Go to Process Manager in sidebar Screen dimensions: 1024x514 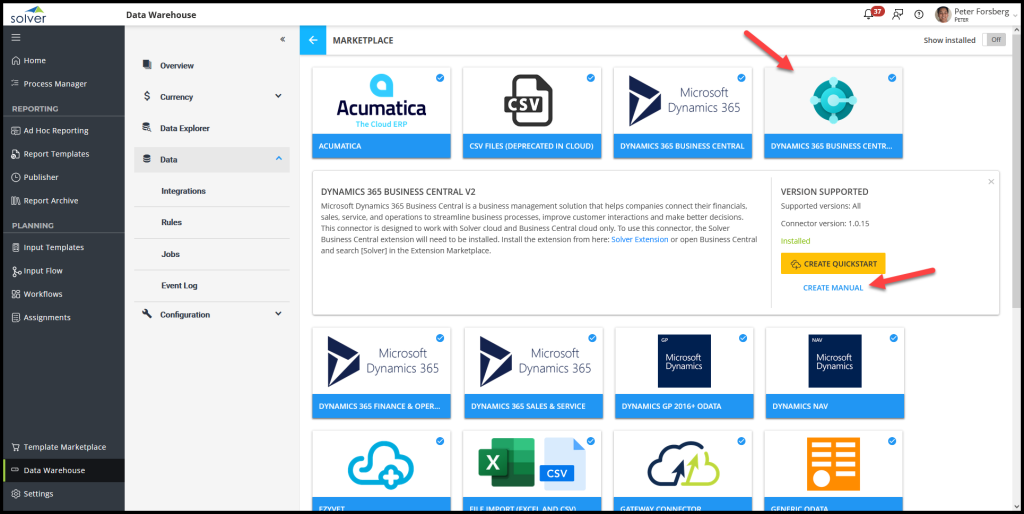tap(55, 84)
